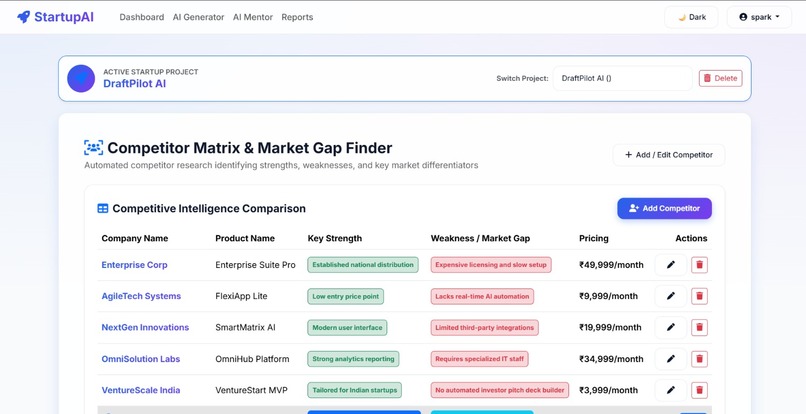The image size is (806, 414).
Task: Click the blue Add Competitor button
Action: point(665,208)
